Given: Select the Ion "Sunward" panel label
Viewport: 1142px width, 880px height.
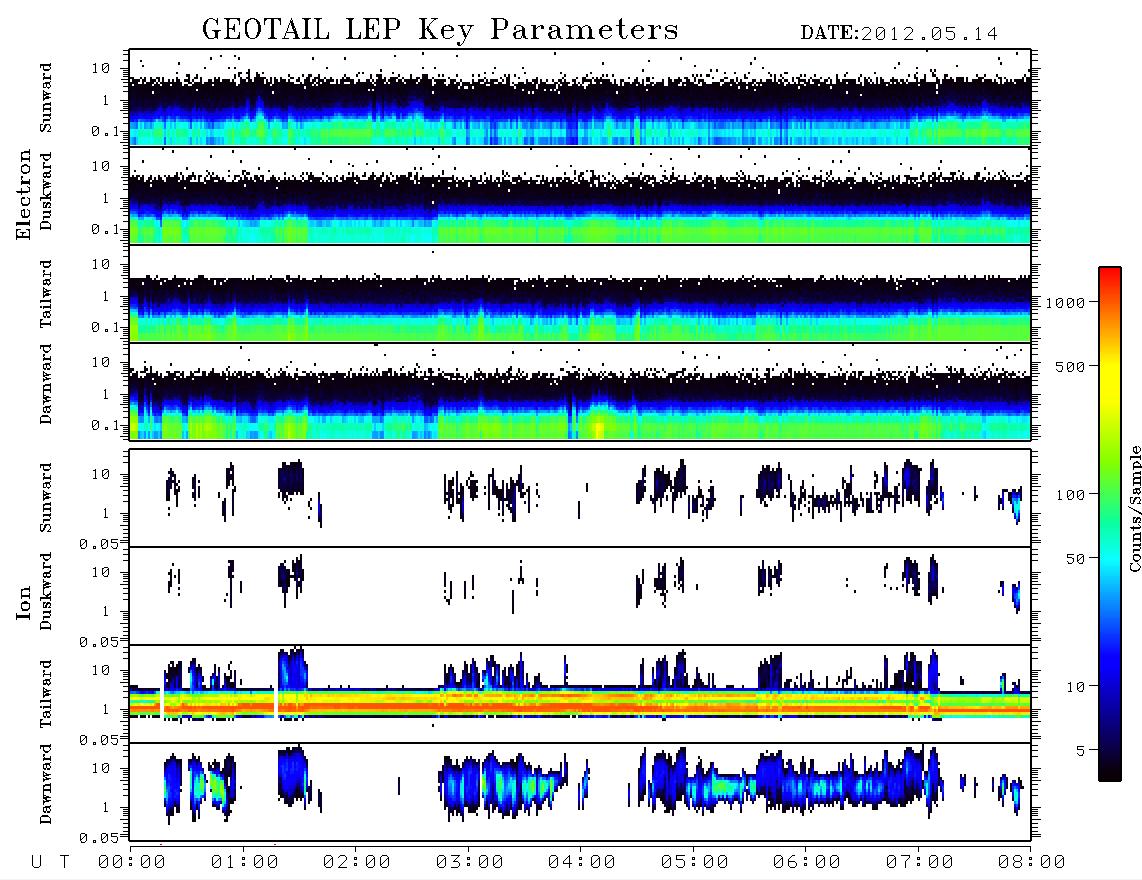Looking at the screenshot, I should tap(46, 498).
